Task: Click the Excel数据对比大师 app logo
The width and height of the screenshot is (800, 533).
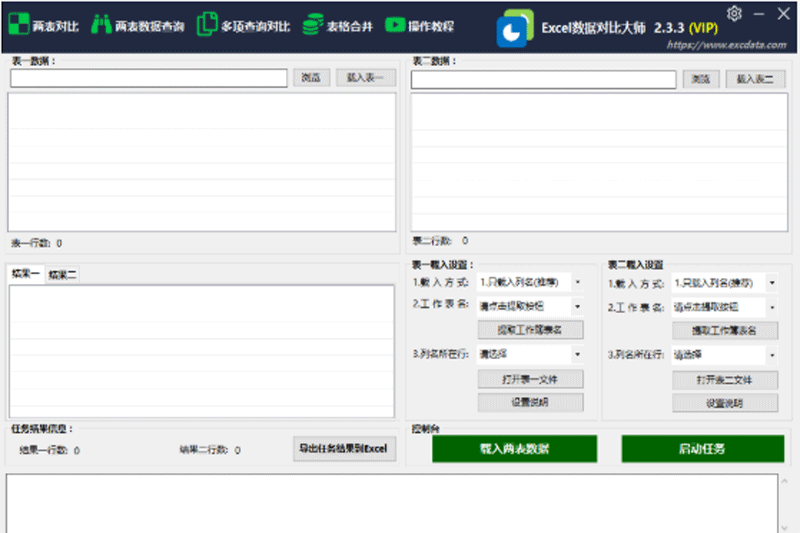Action: [x=515, y=28]
